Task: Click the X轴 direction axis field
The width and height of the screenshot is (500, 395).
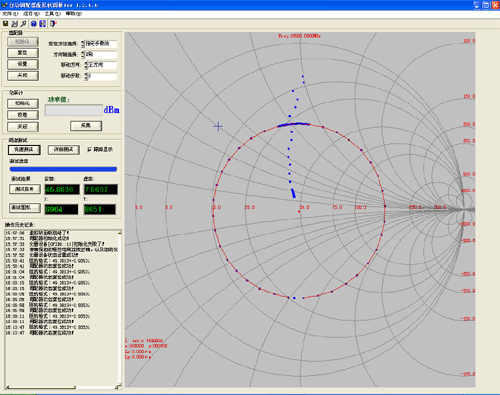Action: (x=101, y=54)
